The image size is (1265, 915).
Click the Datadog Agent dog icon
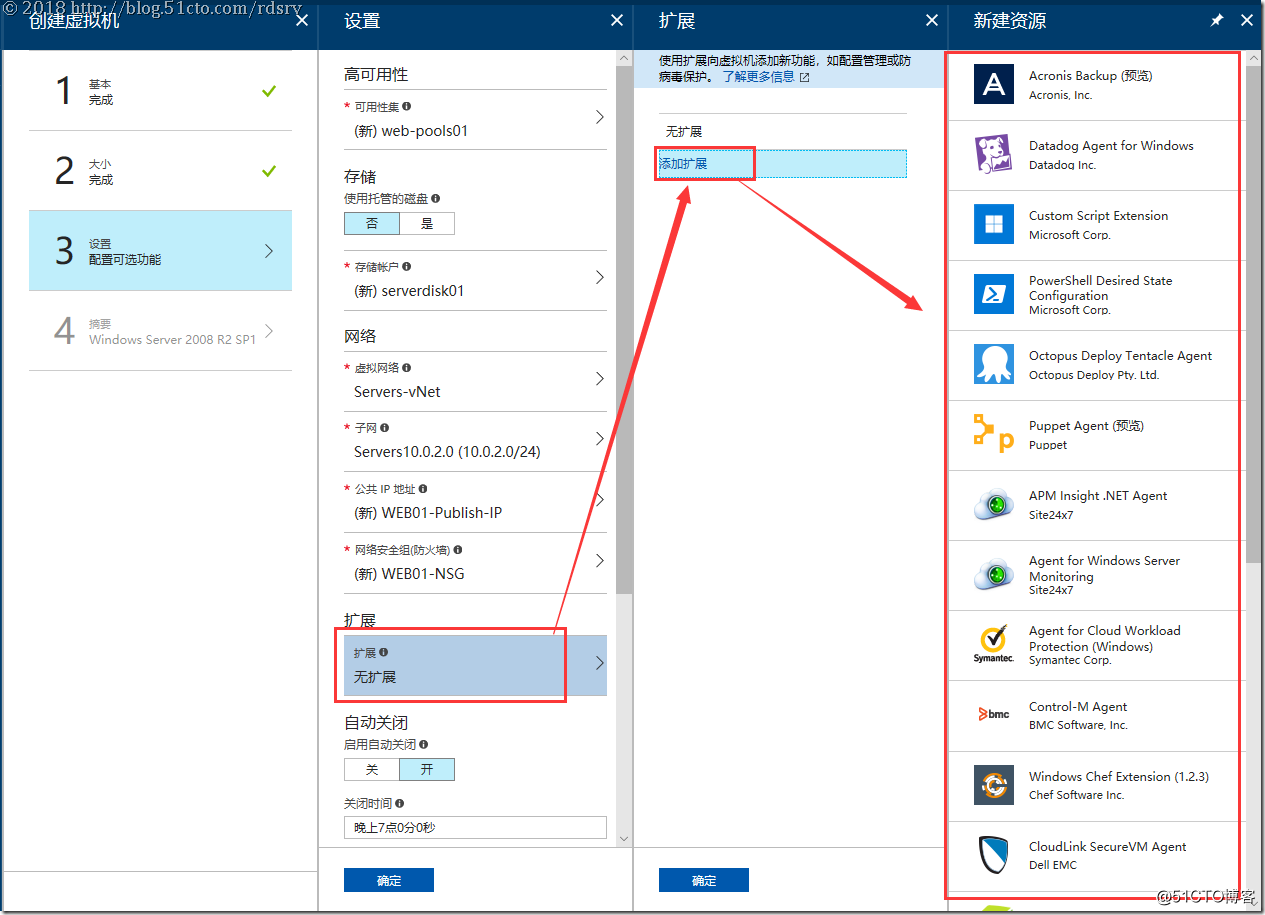coord(993,154)
